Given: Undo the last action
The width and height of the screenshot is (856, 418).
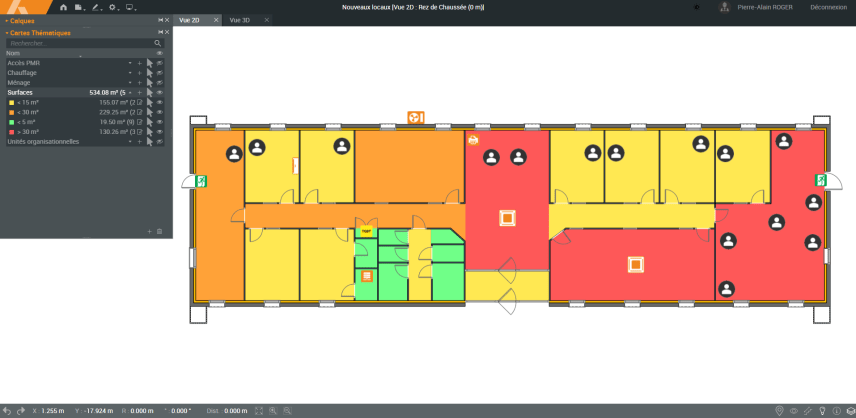Looking at the screenshot, I should click(8, 411).
